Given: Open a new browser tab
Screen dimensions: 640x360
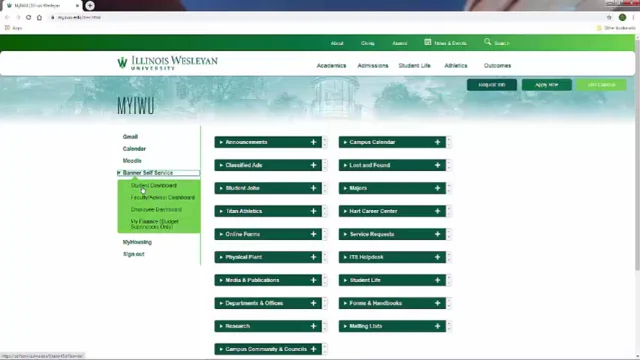Looking at the screenshot, I should [x=90, y=6].
